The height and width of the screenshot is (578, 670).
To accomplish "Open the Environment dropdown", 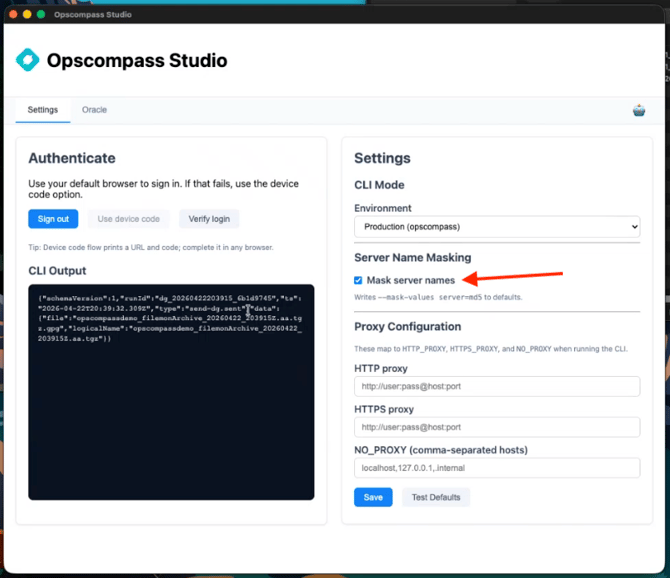I will (x=496, y=227).
